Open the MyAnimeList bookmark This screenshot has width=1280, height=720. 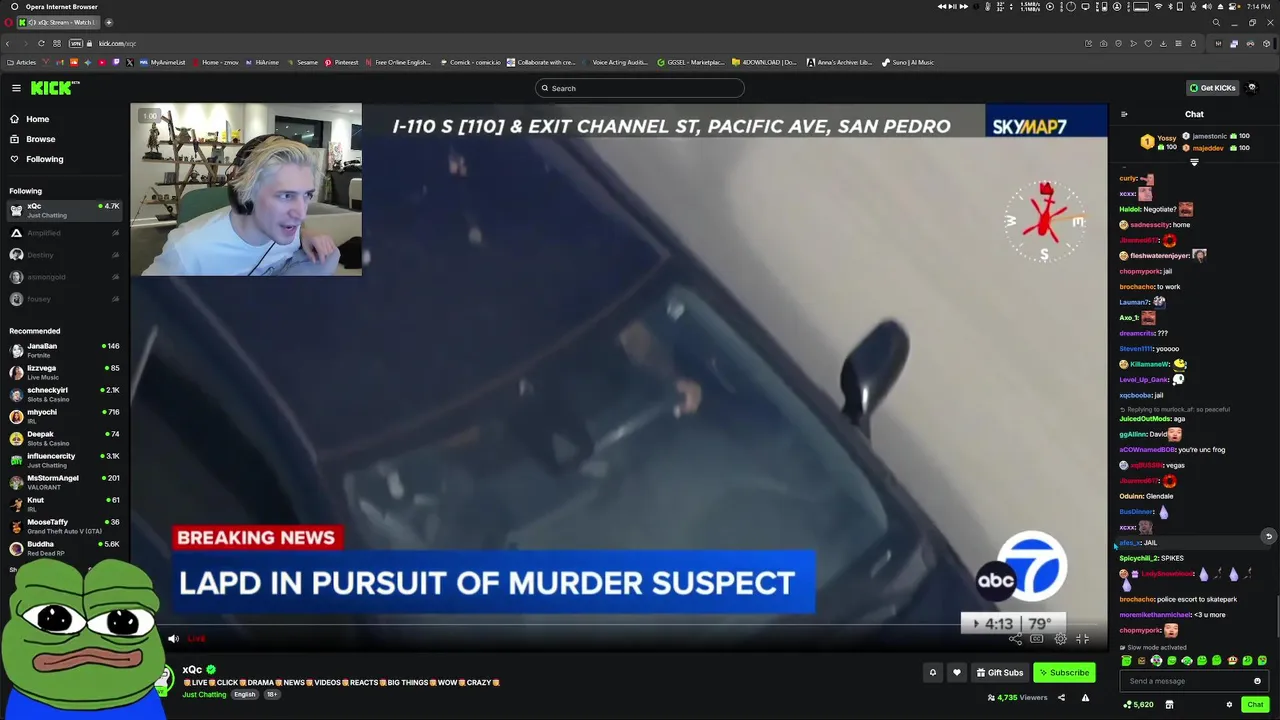(162, 62)
